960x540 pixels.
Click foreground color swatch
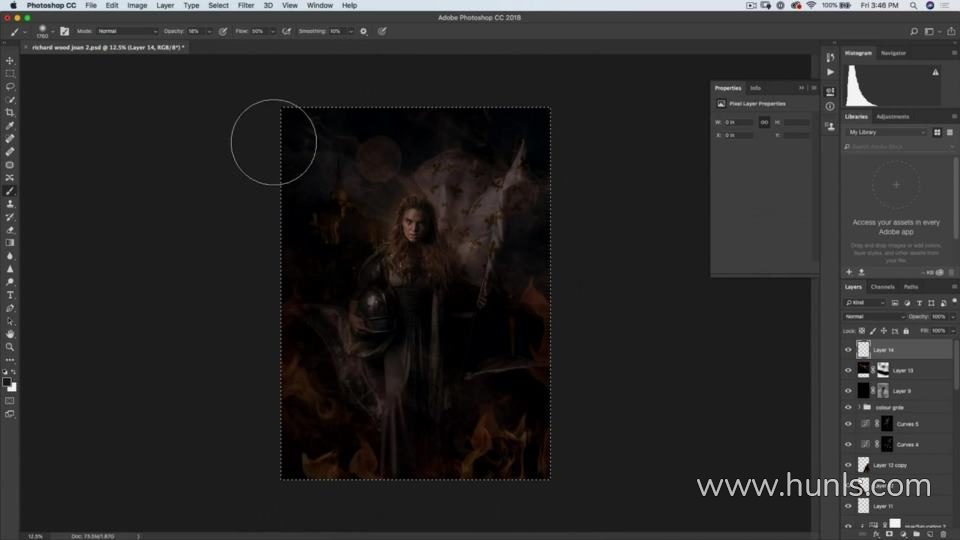(7, 382)
